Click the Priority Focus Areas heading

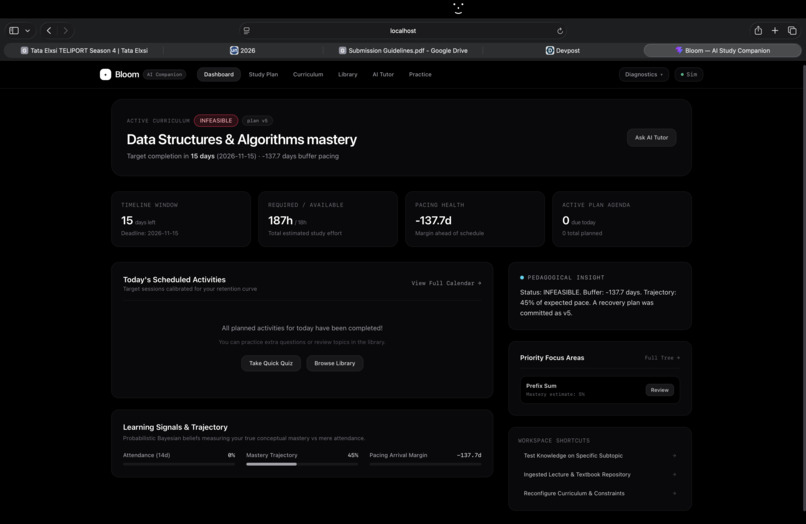tap(552, 358)
